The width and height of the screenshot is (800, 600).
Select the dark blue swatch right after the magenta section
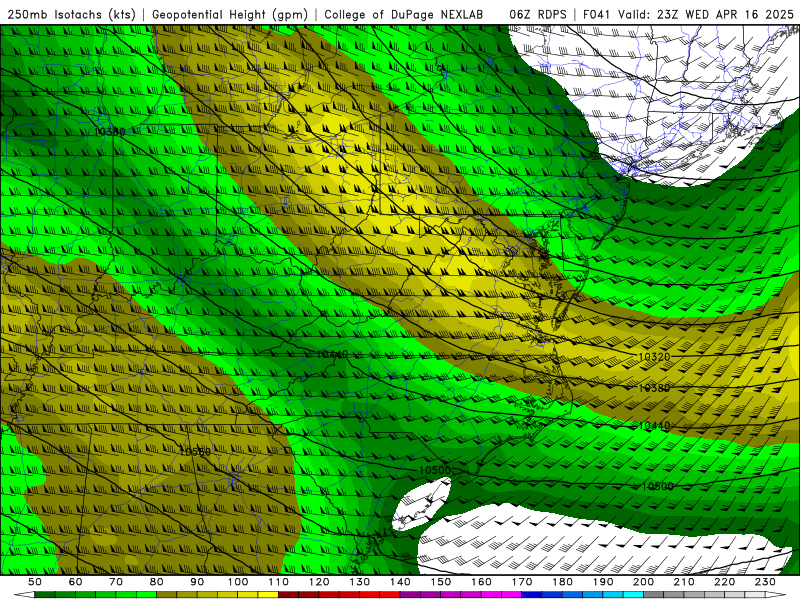[531, 593]
